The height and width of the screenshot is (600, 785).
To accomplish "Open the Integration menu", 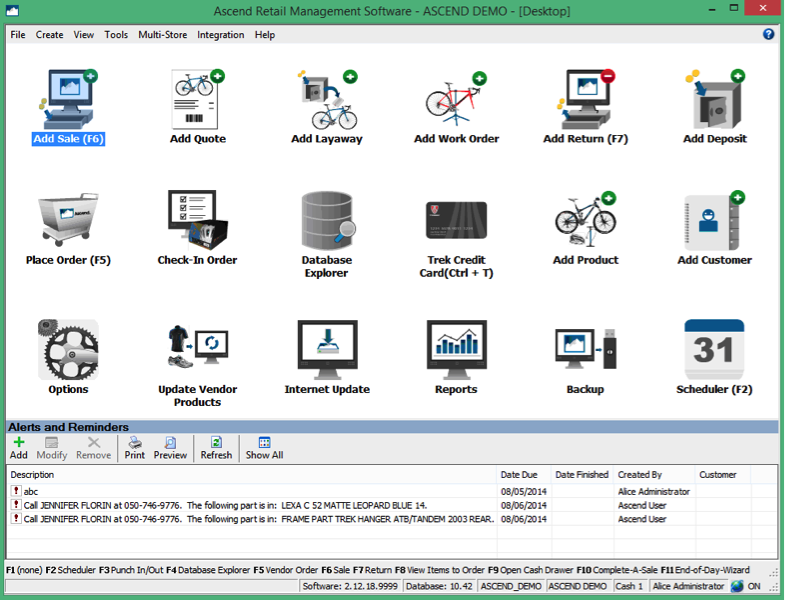I will tap(220, 35).
